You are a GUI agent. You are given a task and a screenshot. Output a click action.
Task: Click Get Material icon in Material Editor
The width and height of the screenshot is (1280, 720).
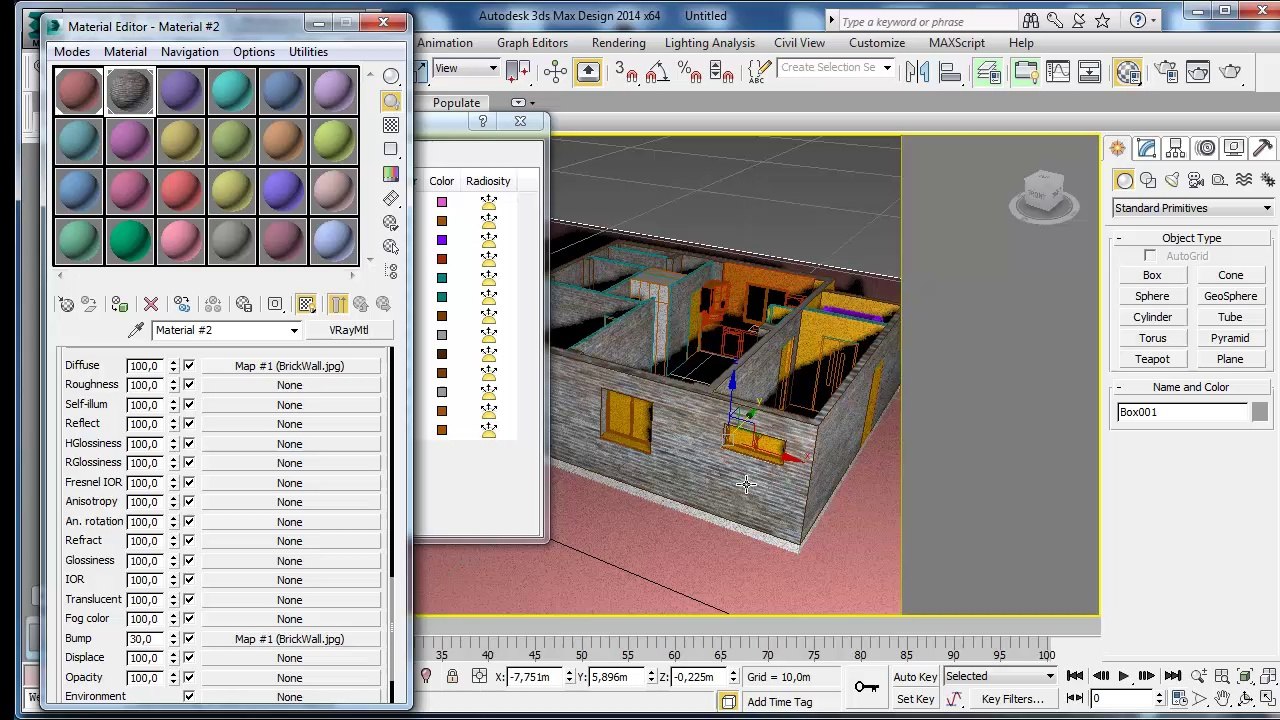coord(66,304)
